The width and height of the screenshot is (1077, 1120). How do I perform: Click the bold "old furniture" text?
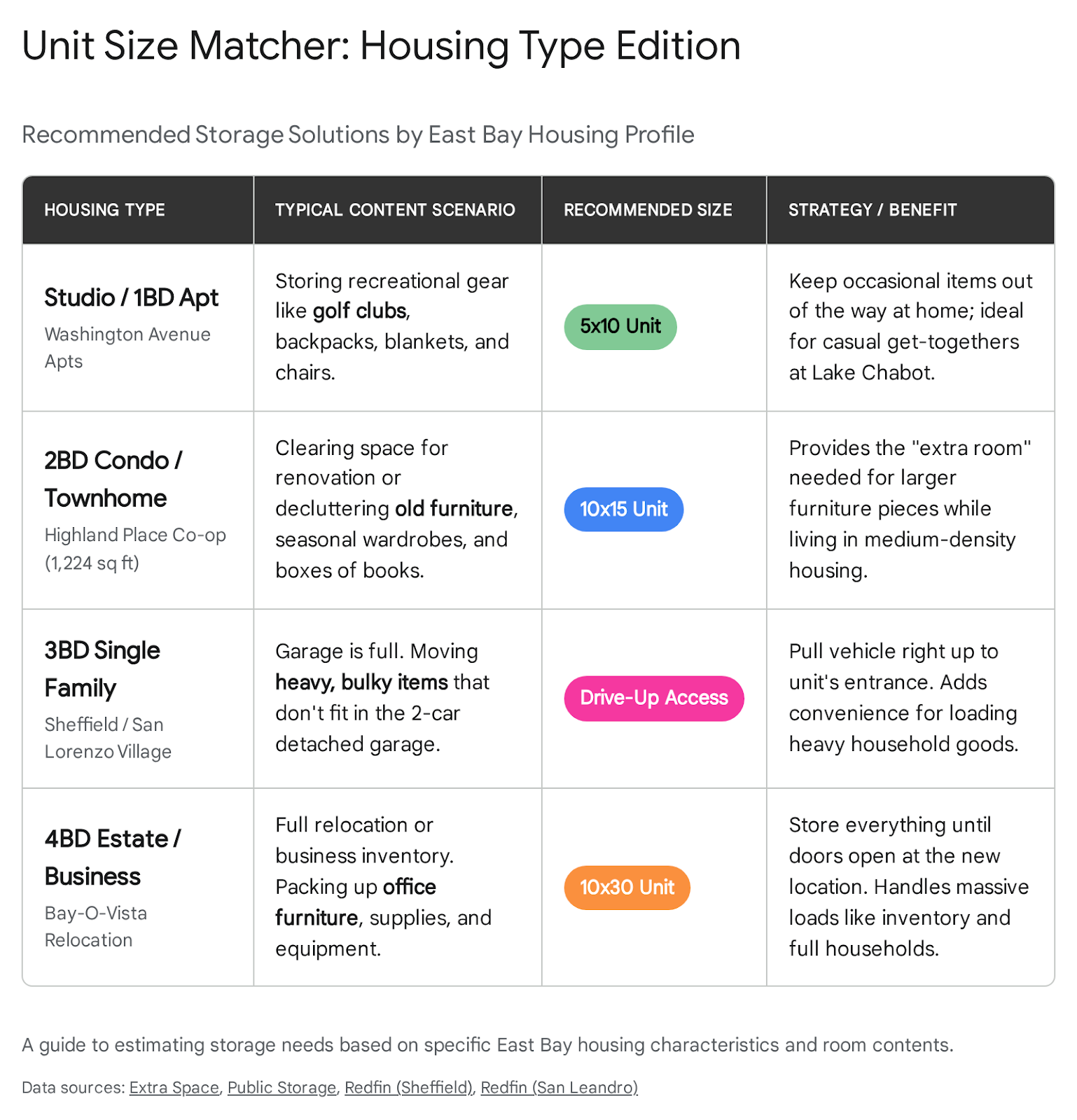click(454, 508)
